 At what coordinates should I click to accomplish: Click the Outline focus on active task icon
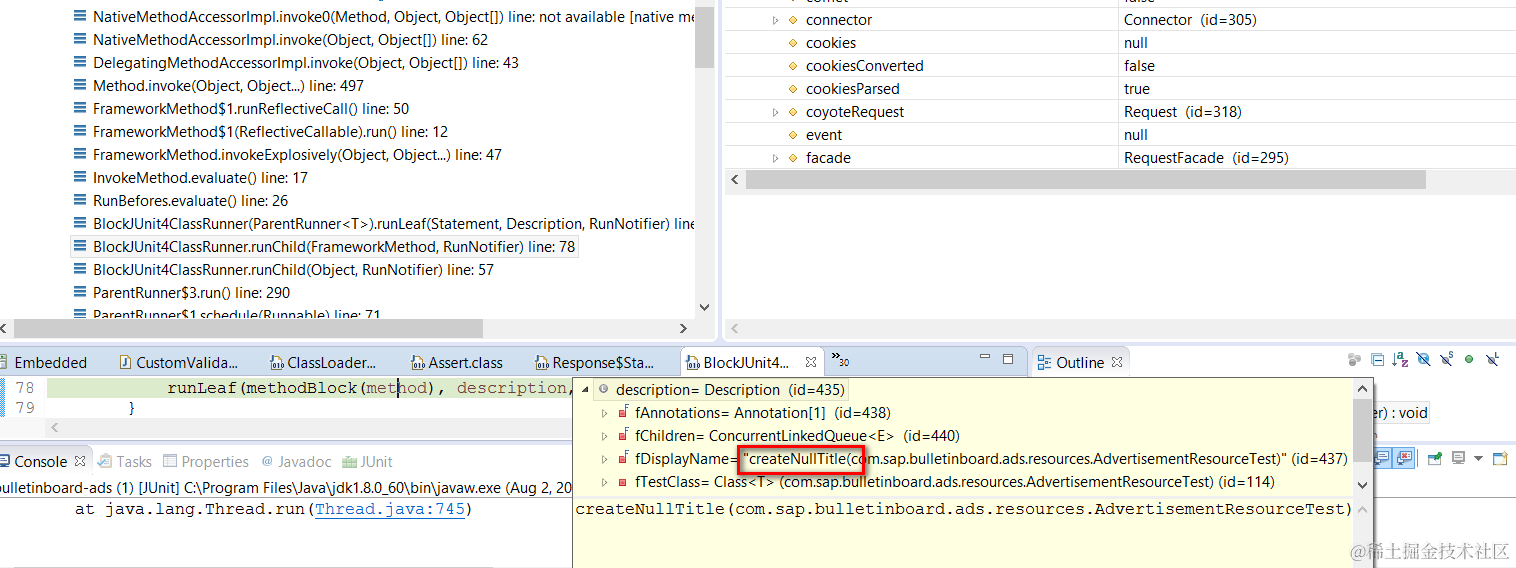(1354, 360)
